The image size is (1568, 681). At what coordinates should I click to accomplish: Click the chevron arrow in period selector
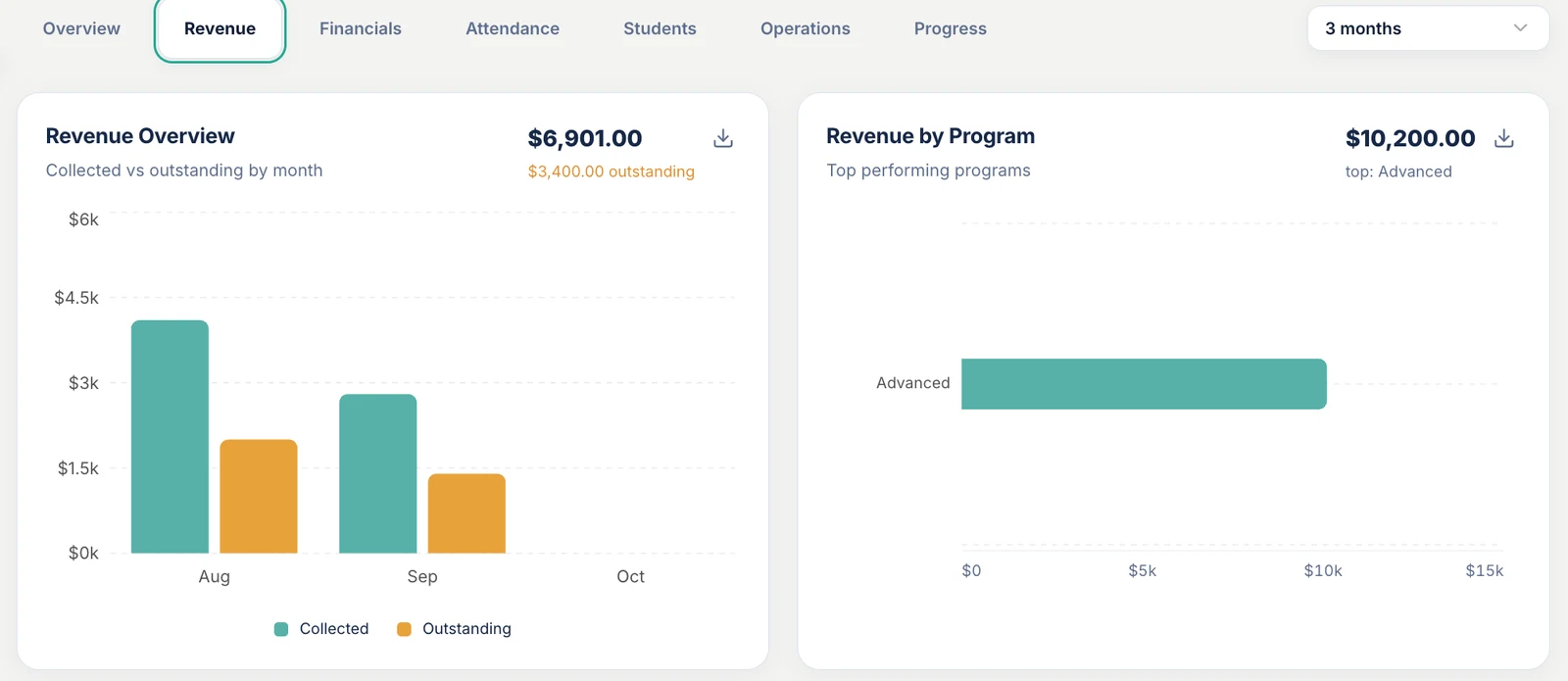(1520, 28)
